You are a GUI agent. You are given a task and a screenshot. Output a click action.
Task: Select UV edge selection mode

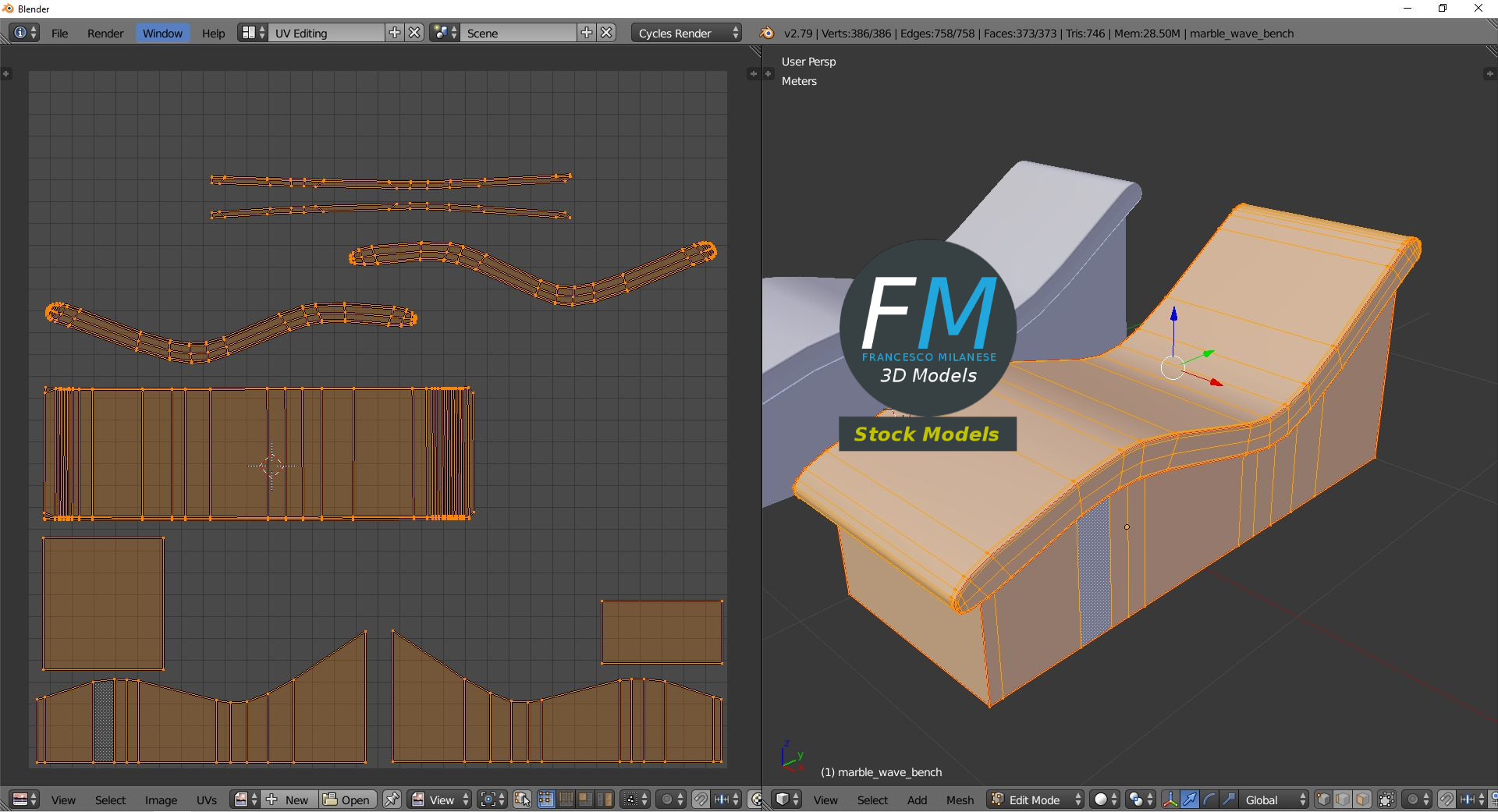[566, 800]
